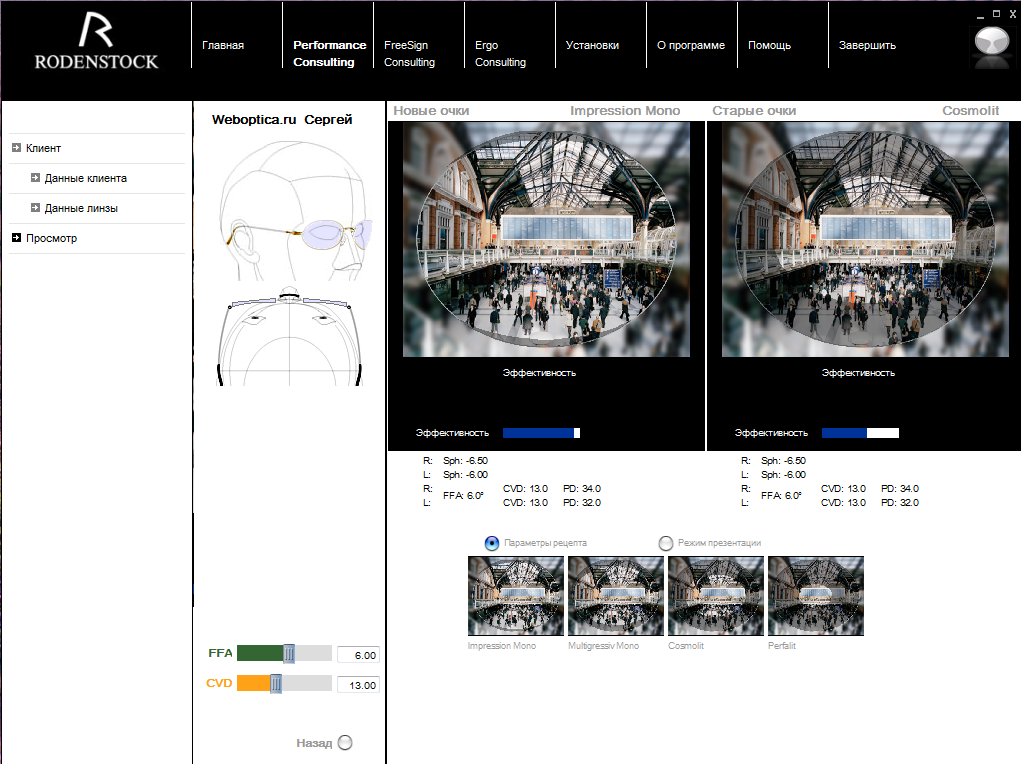Viewport: 1021px width, 764px height.
Task: Click the side-view head with glasses illustration
Action: 295,210
